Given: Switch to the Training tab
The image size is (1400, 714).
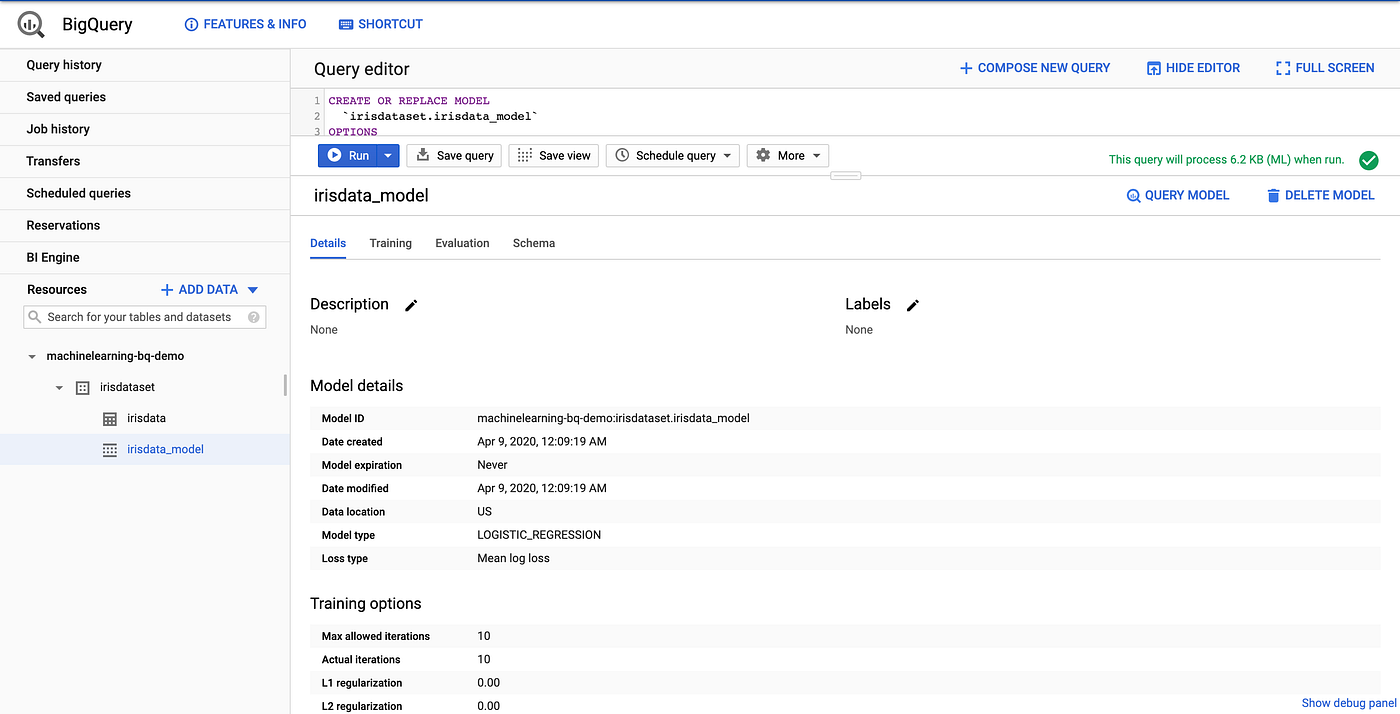Looking at the screenshot, I should (390, 243).
